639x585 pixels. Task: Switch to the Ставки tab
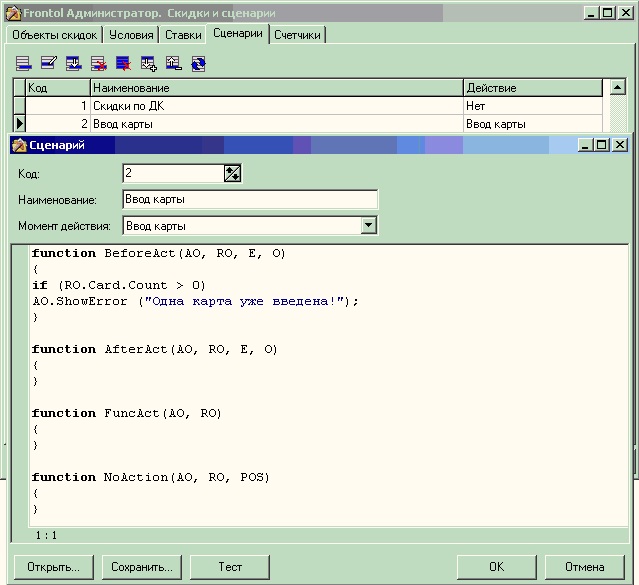[183, 35]
